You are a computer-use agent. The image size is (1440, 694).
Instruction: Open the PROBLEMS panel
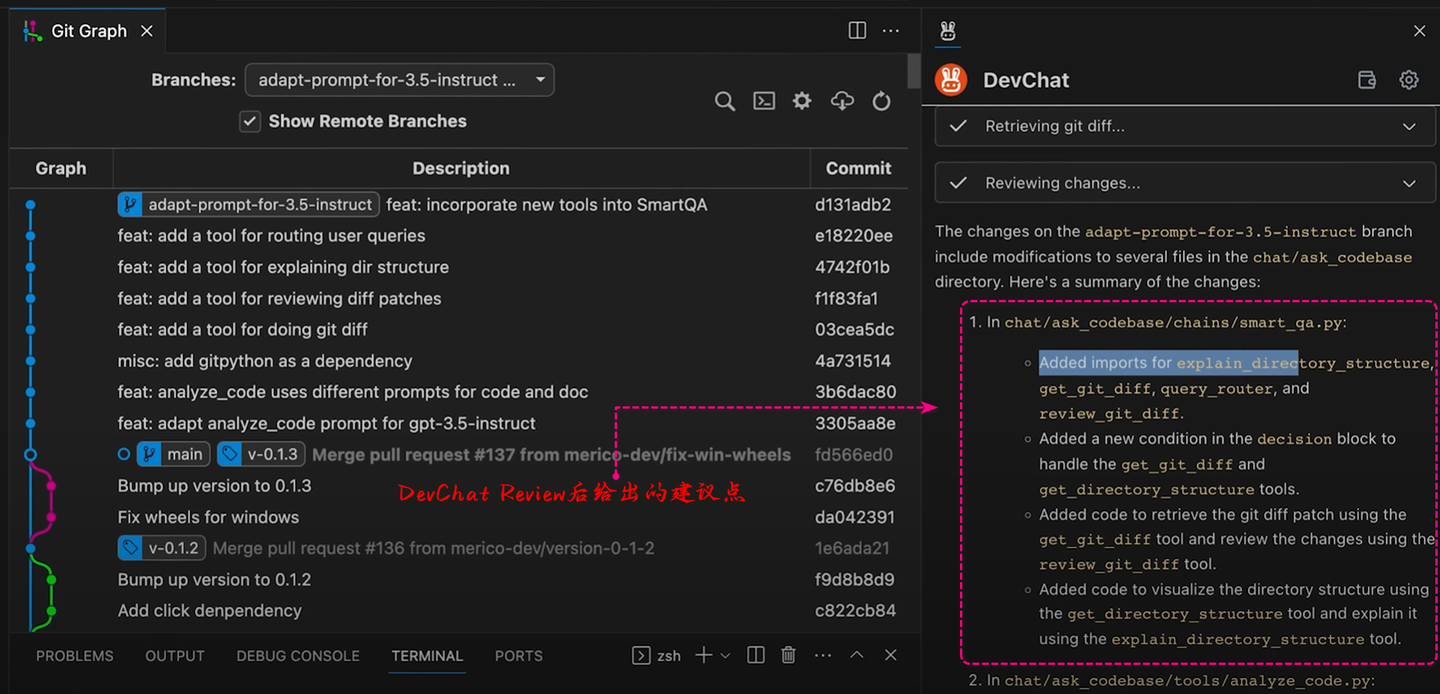(74, 655)
